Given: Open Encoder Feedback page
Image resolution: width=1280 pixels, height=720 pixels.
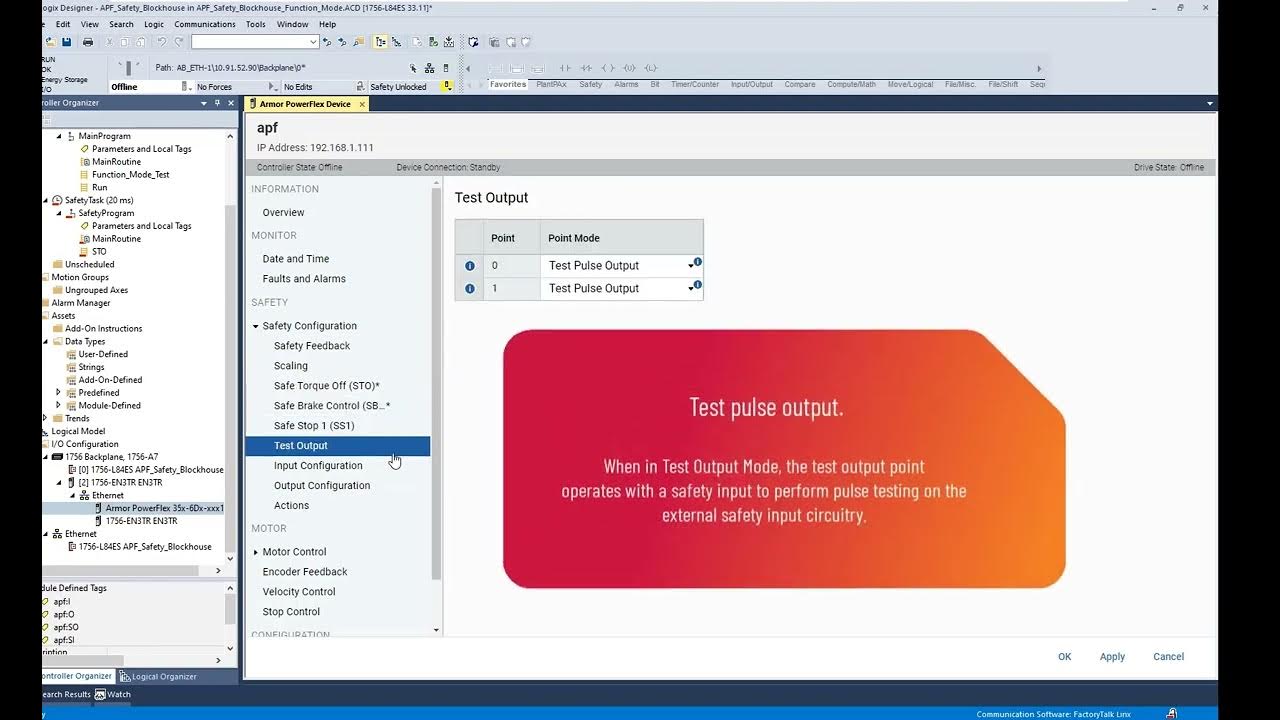Looking at the screenshot, I should click(x=305, y=572).
